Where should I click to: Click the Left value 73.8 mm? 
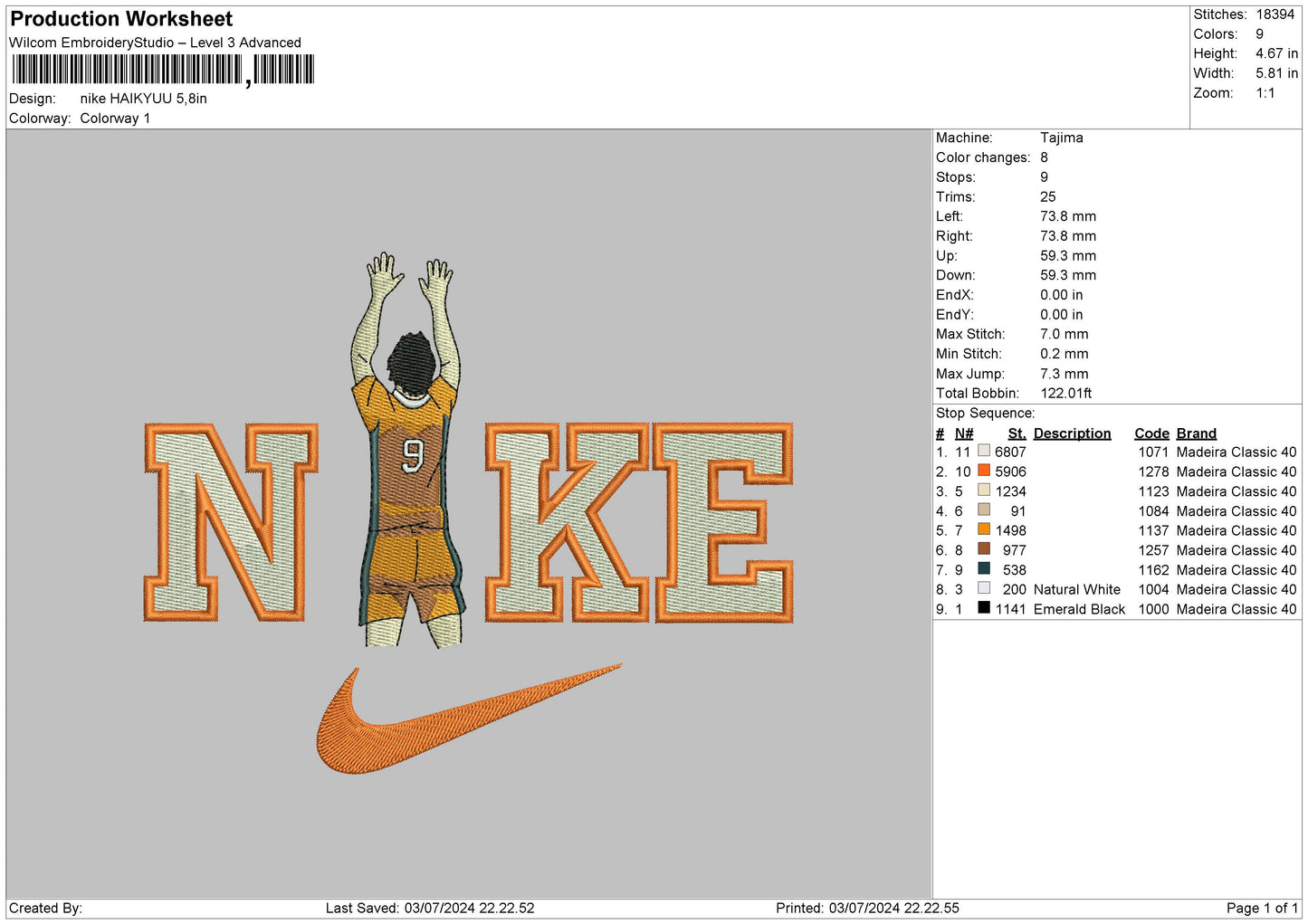pyautogui.click(x=1068, y=216)
